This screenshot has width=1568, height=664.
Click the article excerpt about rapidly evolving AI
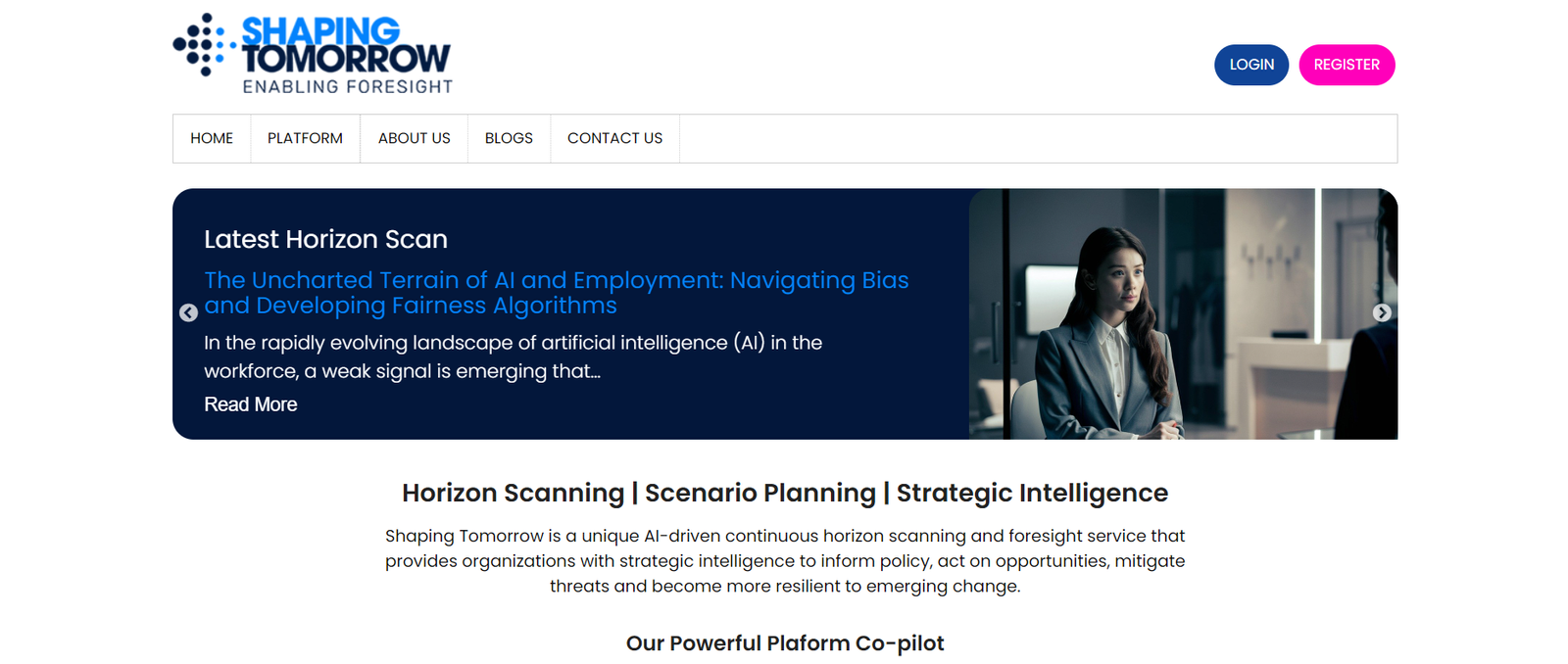tap(513, 356)
